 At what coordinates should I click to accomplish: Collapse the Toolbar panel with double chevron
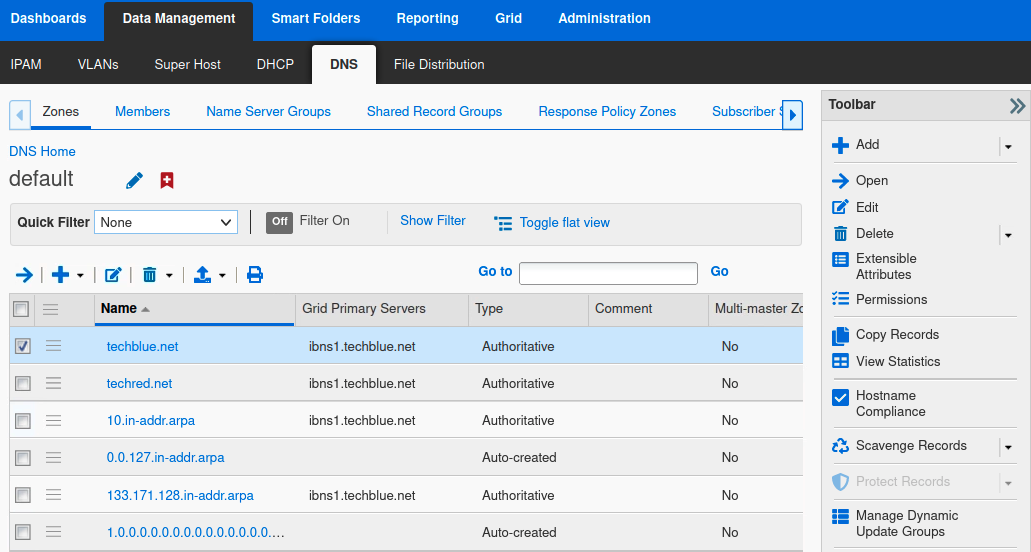tap(1017, 105)
